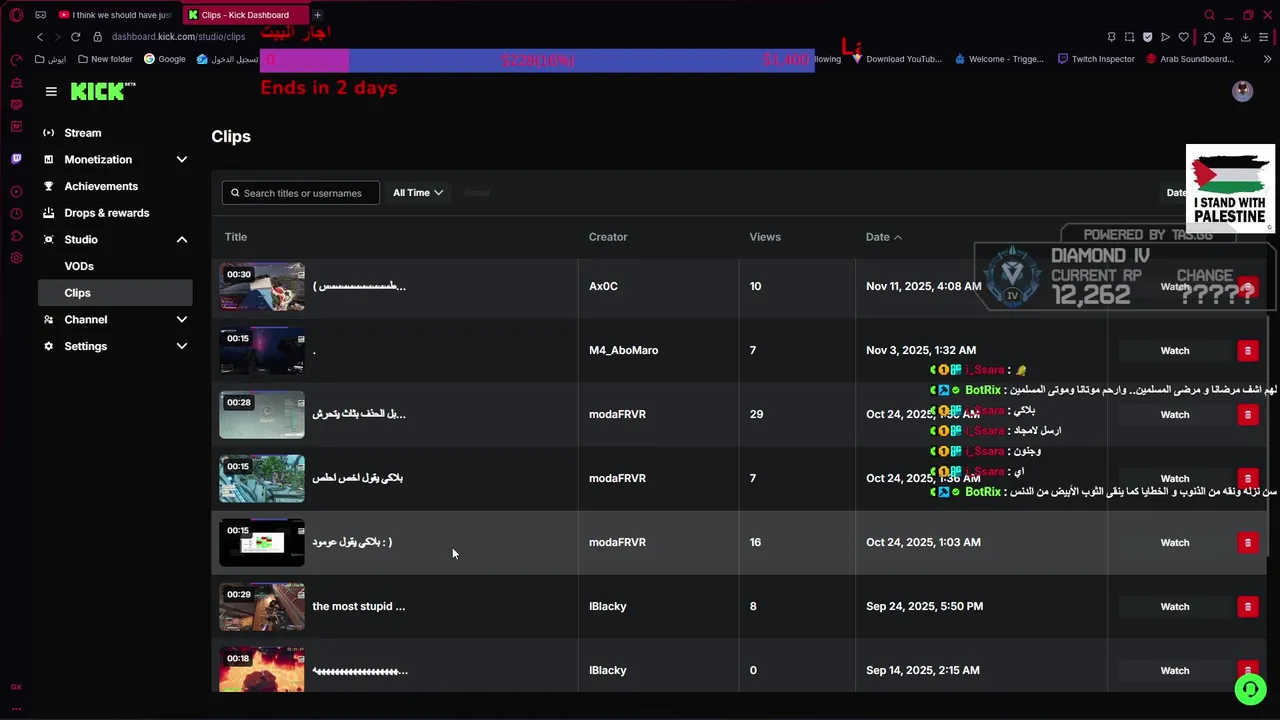Click the Search titles or usernames field
Screen dimensions: 1280x720
300,193
